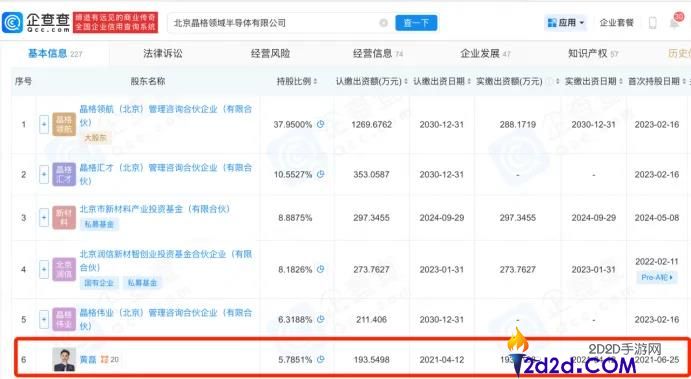Click the share chart icon beside 37.9500%
Screen dimensions: 691x379
coord(320,125)
